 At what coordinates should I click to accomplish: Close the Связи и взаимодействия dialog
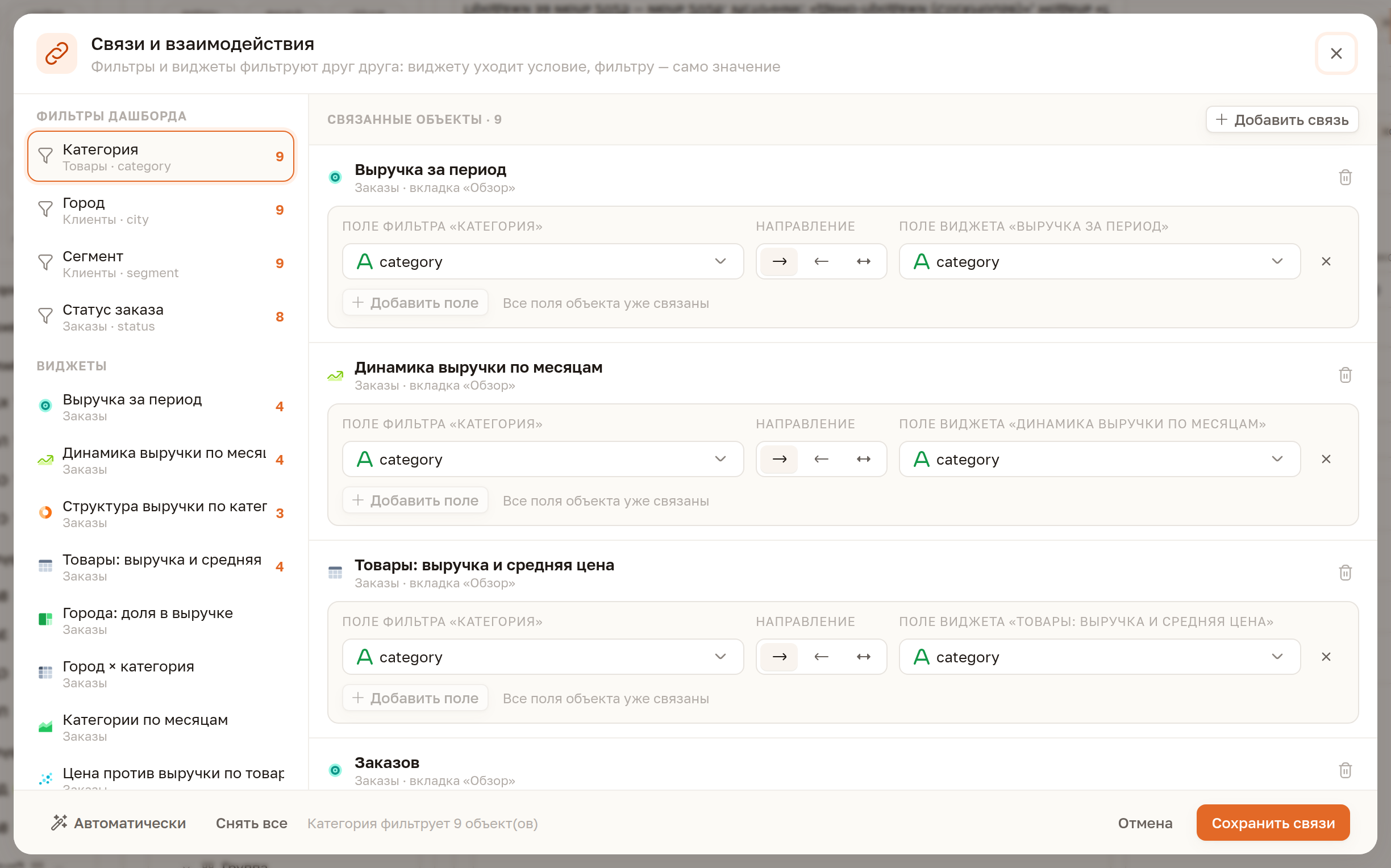(x=1336, y=53)
